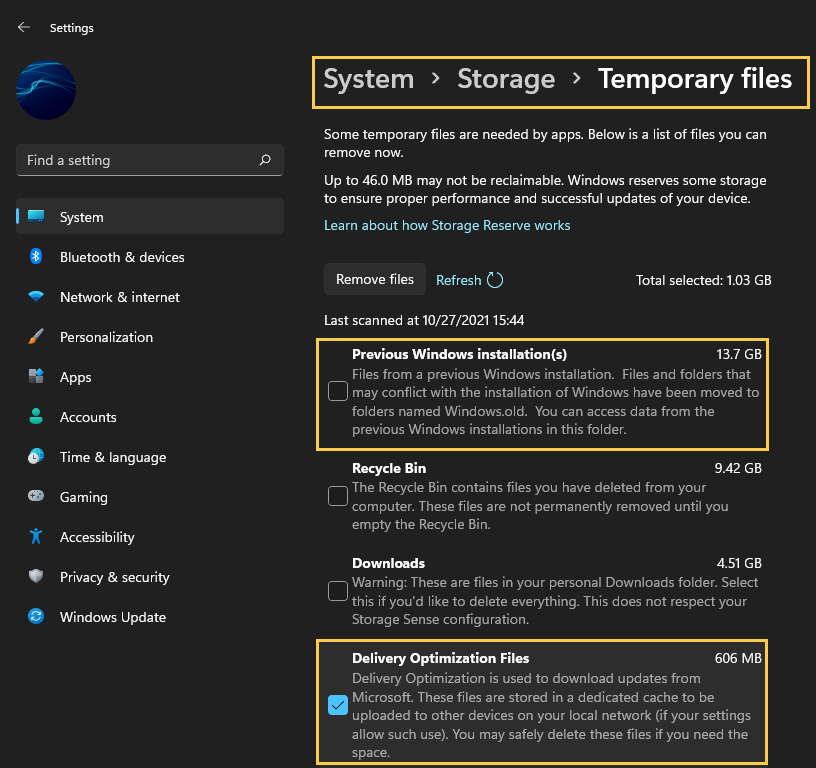
Task: Click the Time & language clock icon
Action: coord(36,456)
